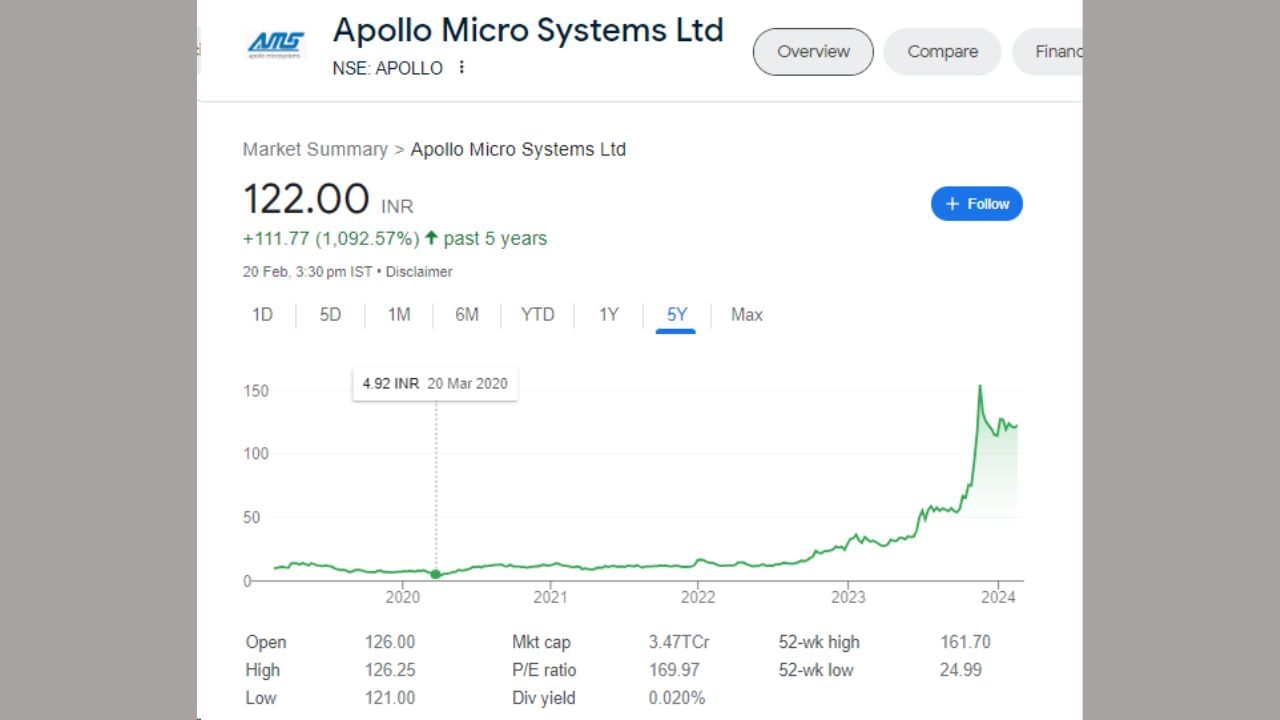Click the chart peak near late 2023
1280x720 pixels.
979,386
